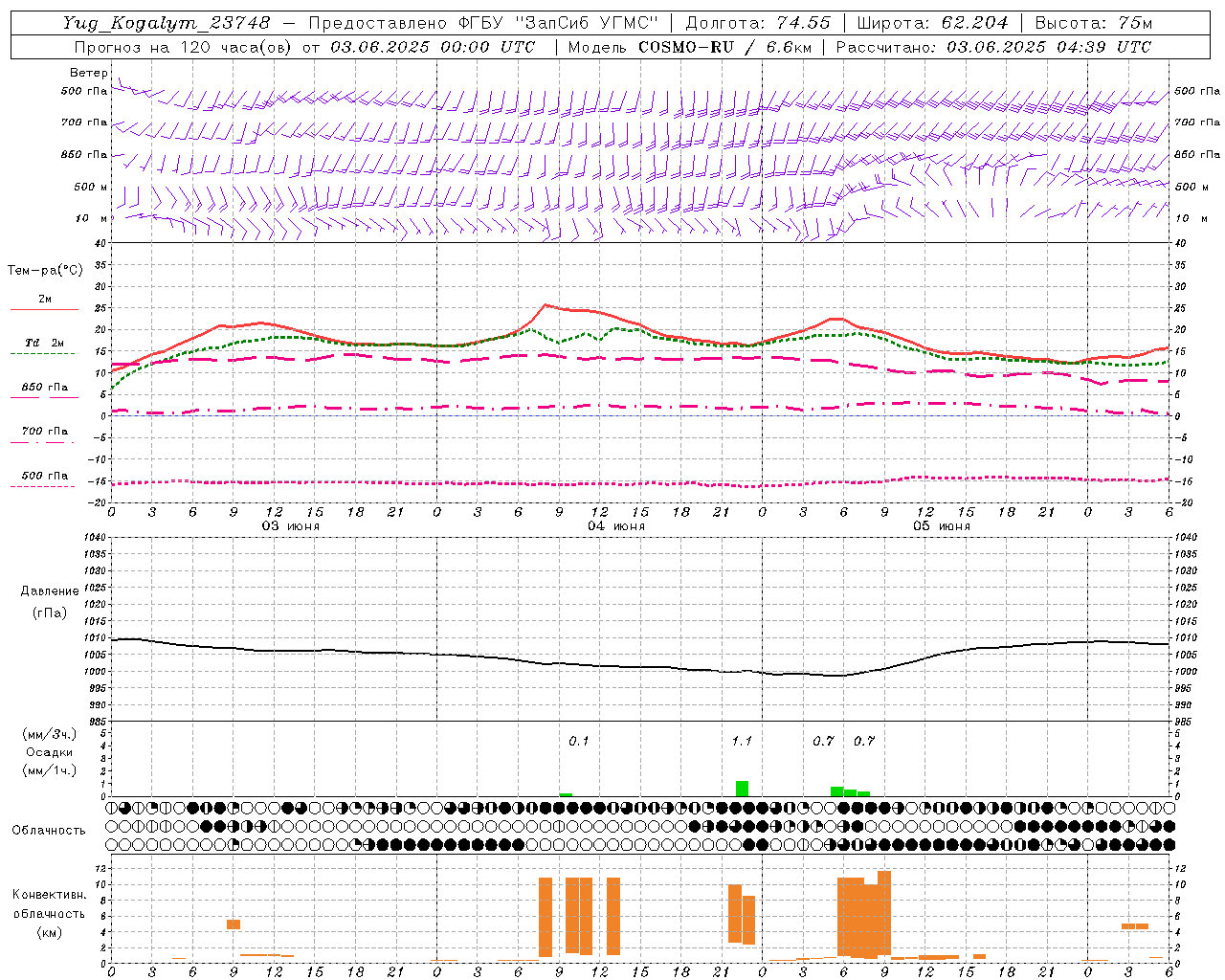Click the Осадки panel label
Viewport: 1225px width, 980px height.
(50, 752)
